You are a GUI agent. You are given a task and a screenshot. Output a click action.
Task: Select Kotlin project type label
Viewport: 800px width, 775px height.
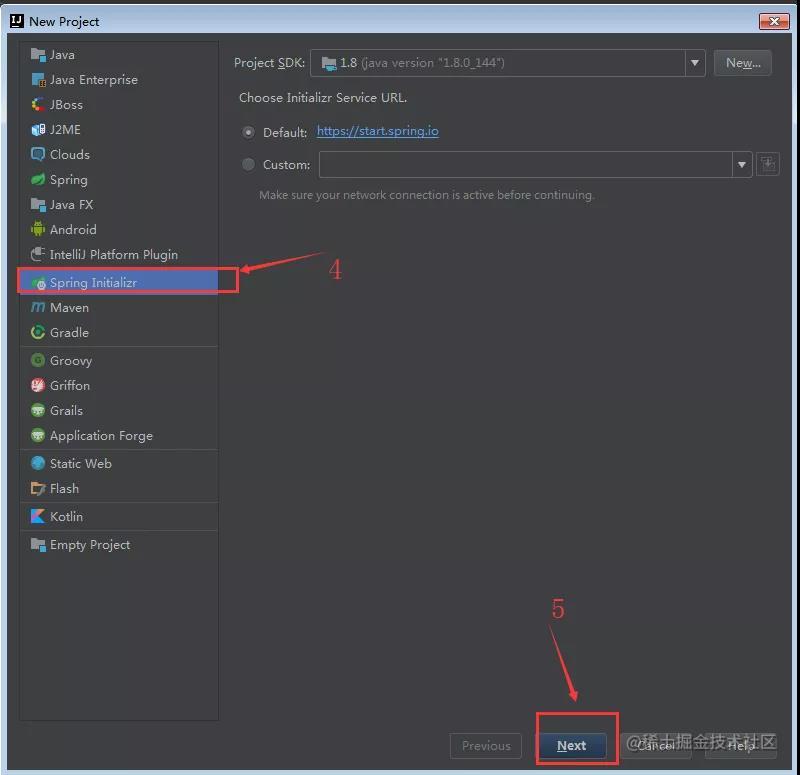[66, 516]
